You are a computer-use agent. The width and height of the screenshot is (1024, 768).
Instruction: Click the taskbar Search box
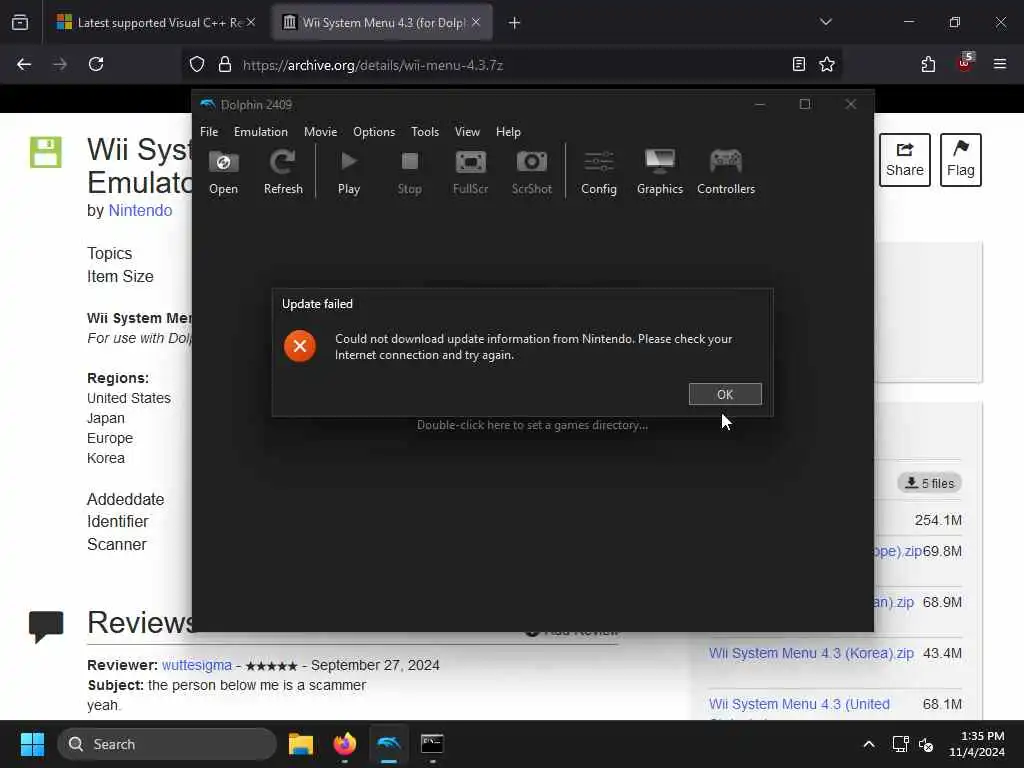point(167,744)
